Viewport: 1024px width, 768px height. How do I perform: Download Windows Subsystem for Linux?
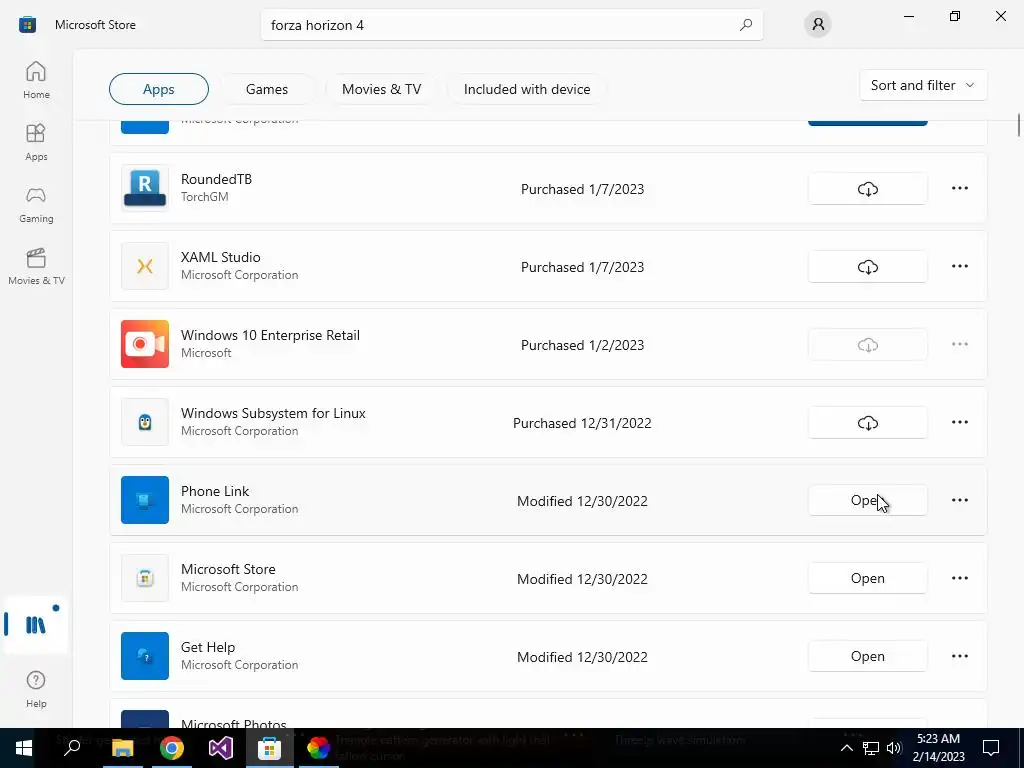coord(867,423)
